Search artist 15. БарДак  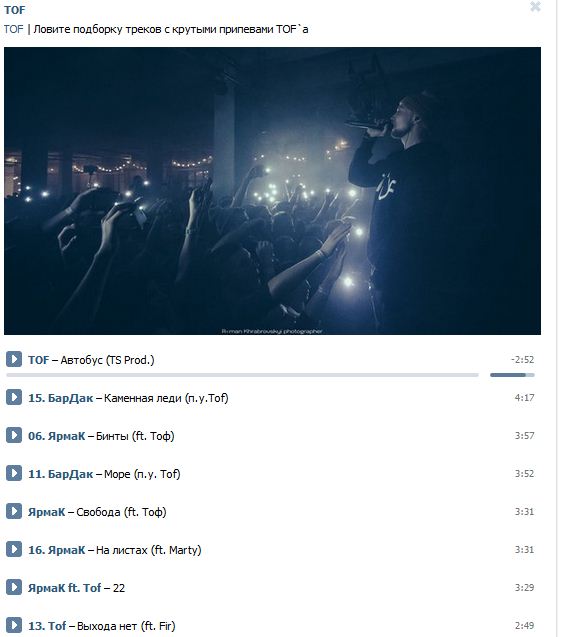(x=61, y=398)
